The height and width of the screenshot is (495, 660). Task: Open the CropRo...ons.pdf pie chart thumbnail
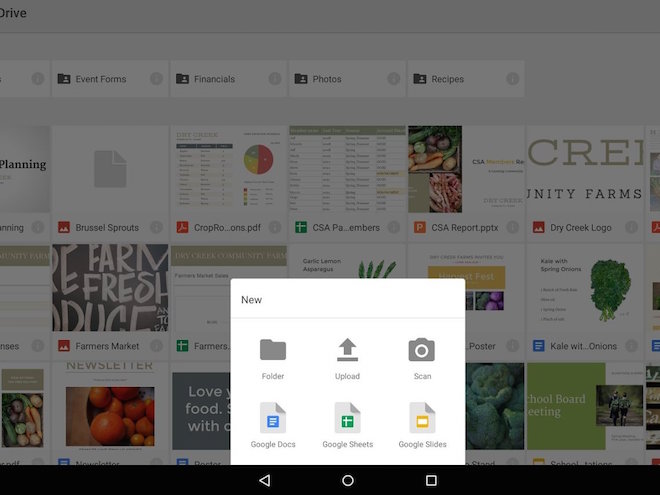click(x=229, y=169)
